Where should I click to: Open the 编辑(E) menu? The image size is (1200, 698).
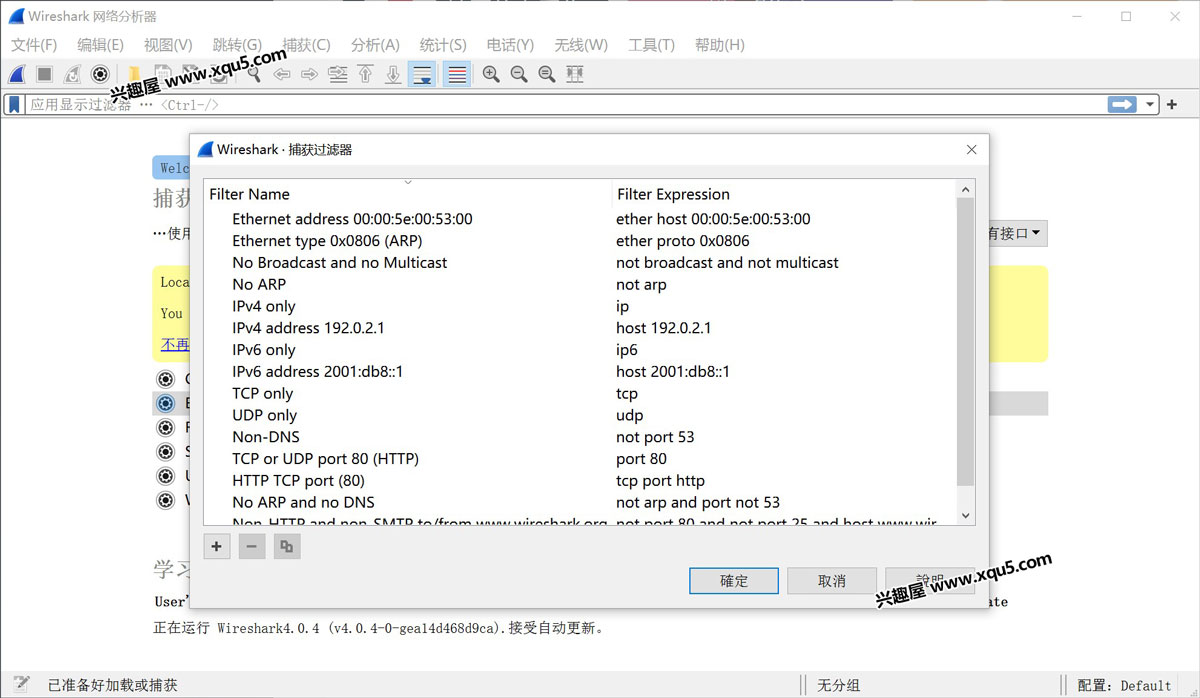(x=100, y=45)
